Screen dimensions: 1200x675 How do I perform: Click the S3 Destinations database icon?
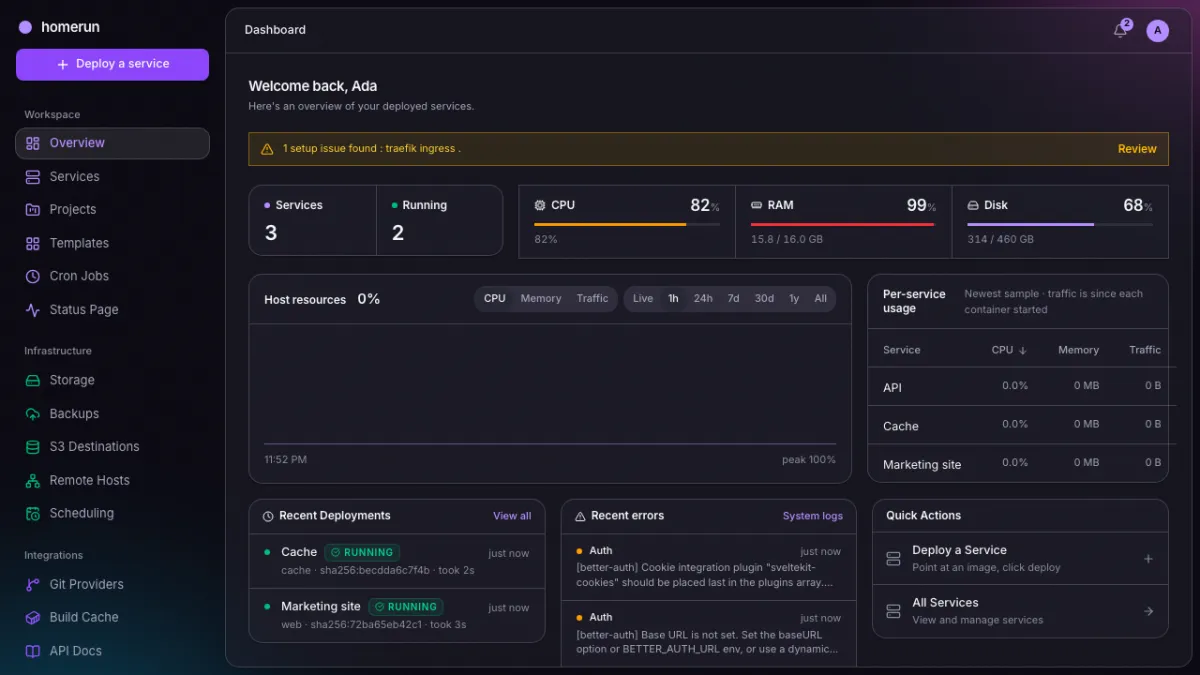(x=33, y=447)
